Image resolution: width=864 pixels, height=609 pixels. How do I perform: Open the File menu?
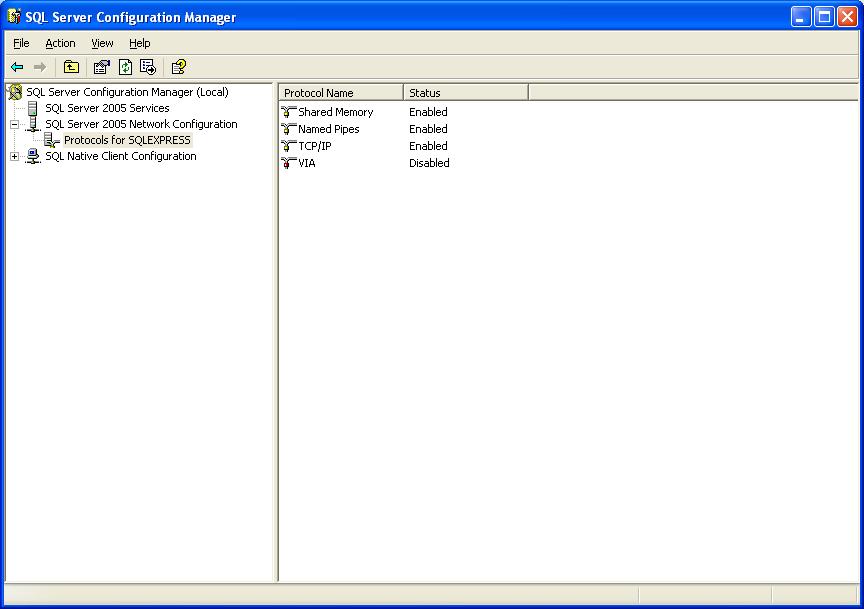tap(21, 43)
